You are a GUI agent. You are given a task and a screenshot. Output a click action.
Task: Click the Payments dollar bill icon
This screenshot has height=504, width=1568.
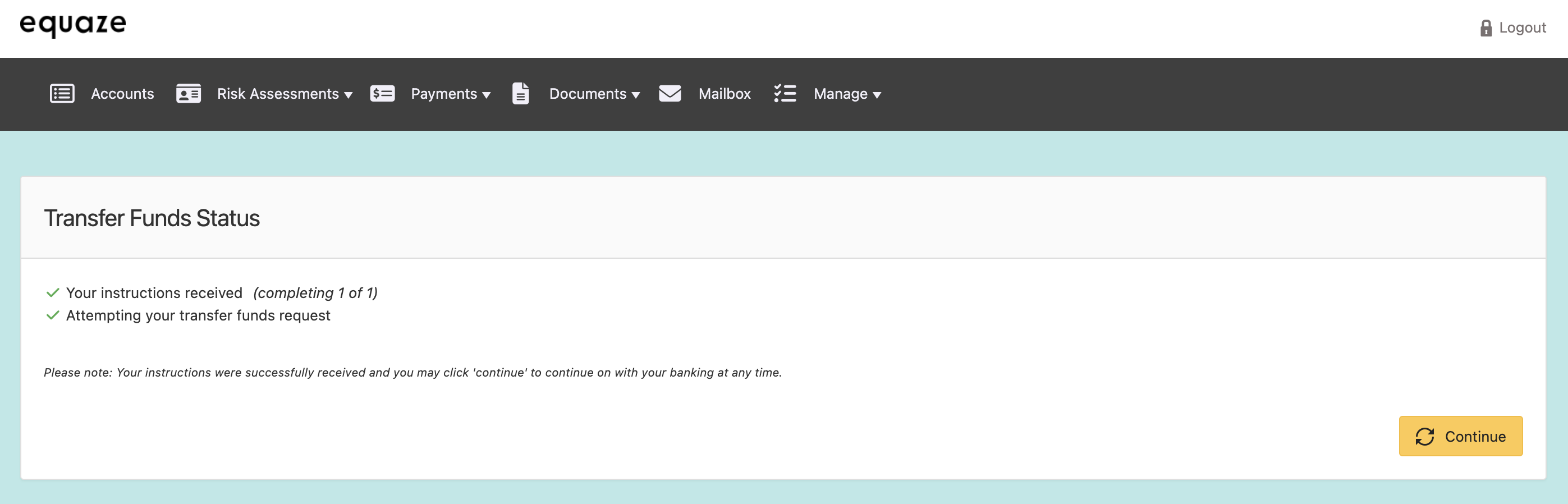tap(382, 94)
